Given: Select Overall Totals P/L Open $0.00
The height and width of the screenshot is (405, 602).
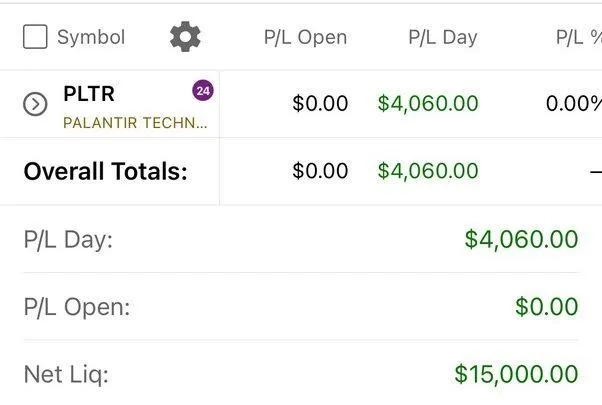Looking at the screenshot, I should click(320, 171).
